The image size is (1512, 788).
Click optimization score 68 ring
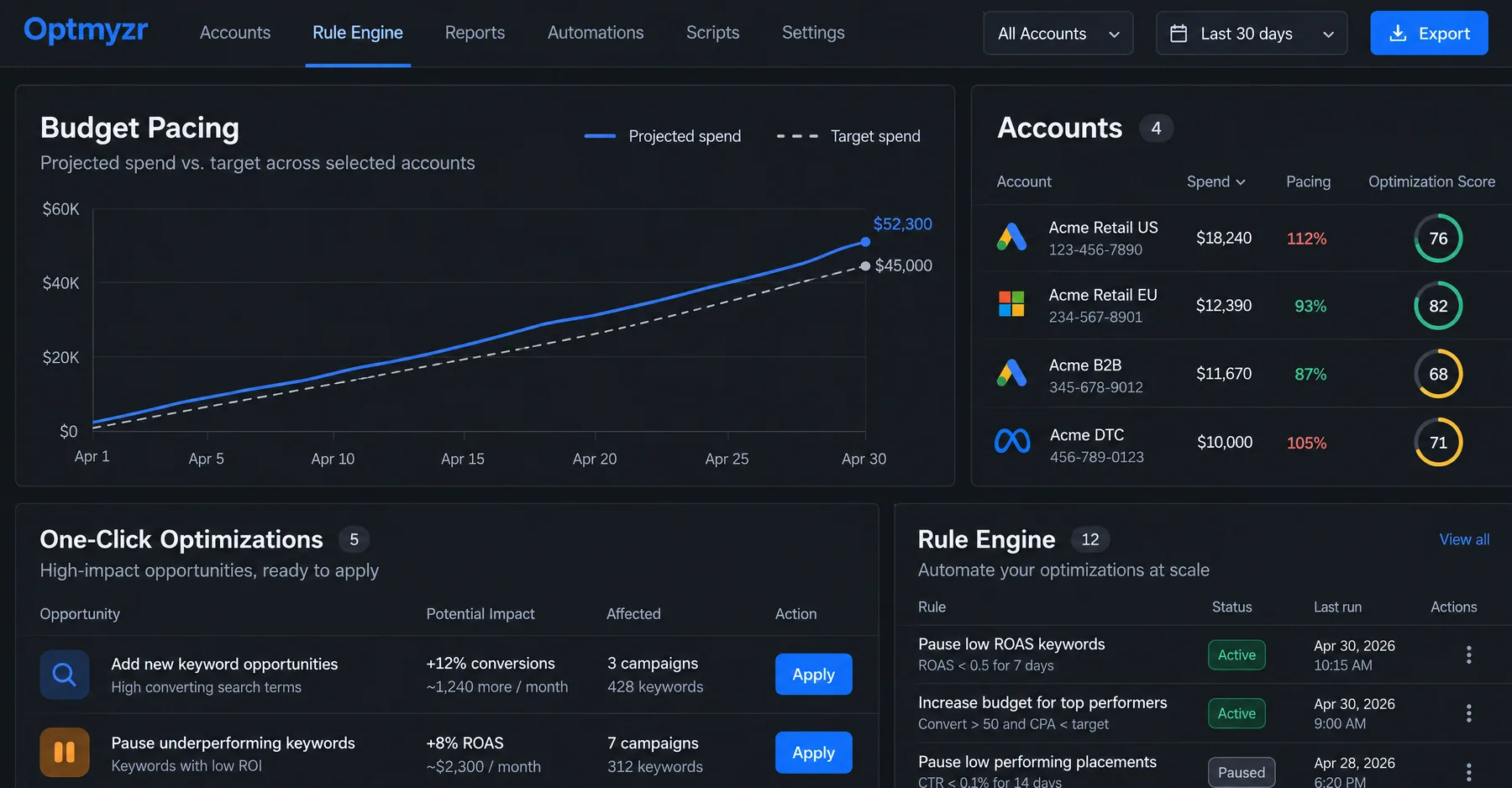pyautogui.click(x=1438, y=374)
